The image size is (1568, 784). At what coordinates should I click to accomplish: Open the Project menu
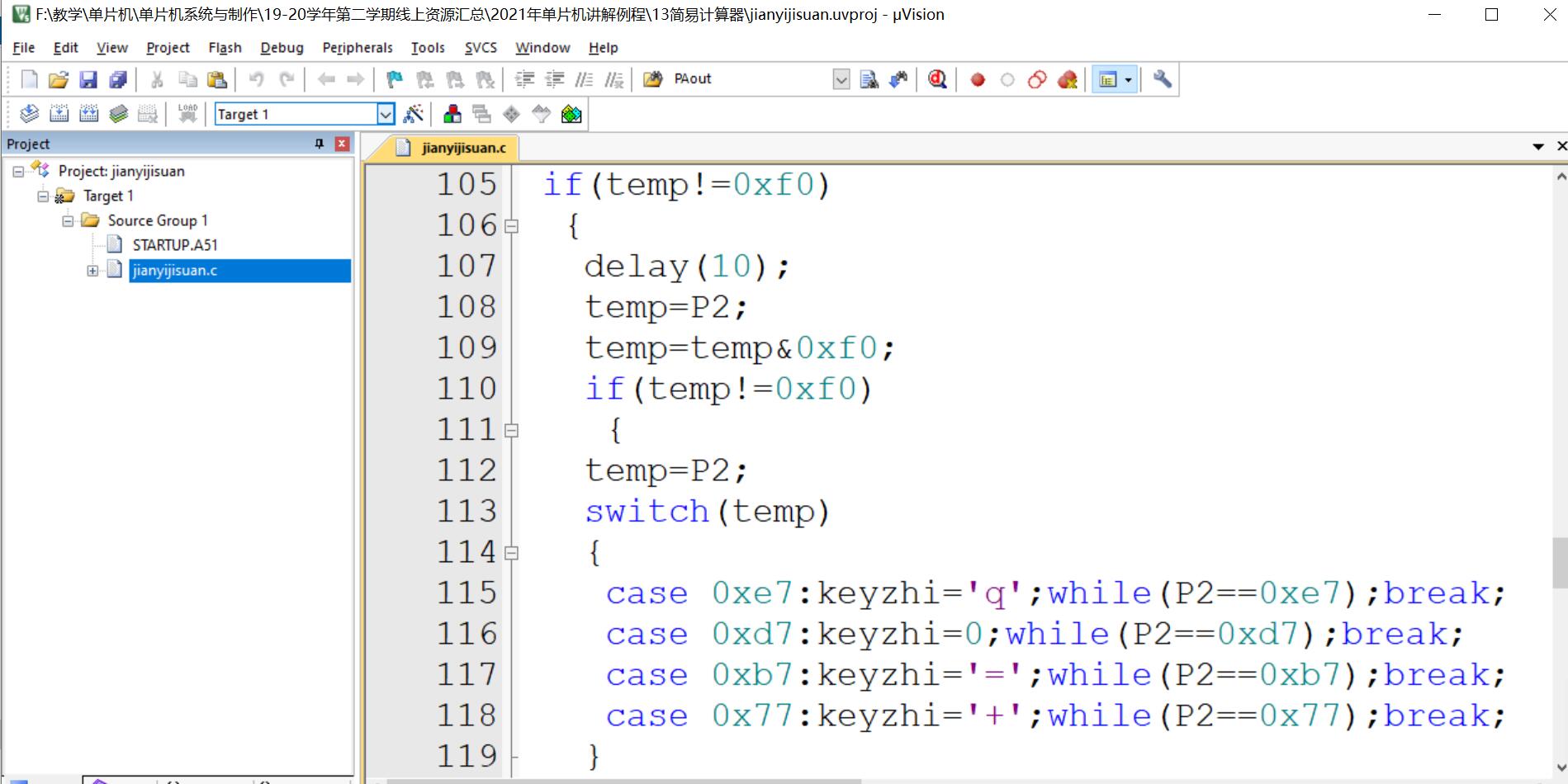coord(168,48)
